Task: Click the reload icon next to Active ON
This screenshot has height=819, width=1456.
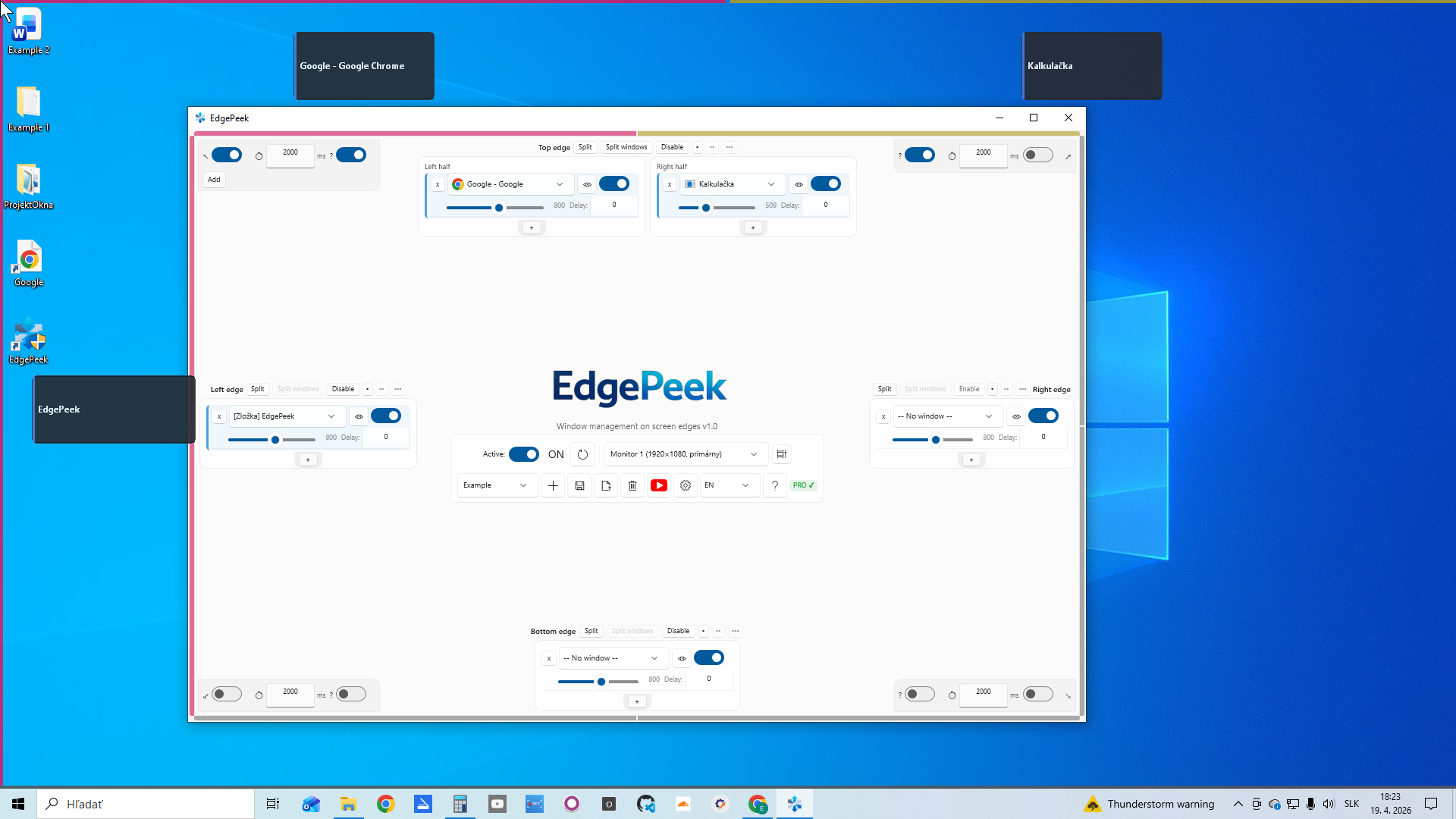Action: click(582, 454)
